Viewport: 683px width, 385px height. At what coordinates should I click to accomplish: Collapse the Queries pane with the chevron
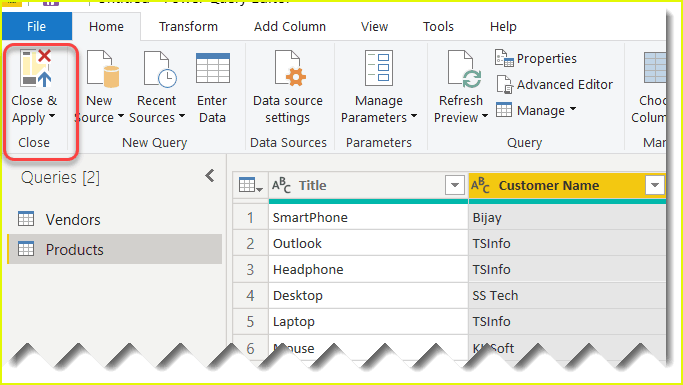click(210, 176)
